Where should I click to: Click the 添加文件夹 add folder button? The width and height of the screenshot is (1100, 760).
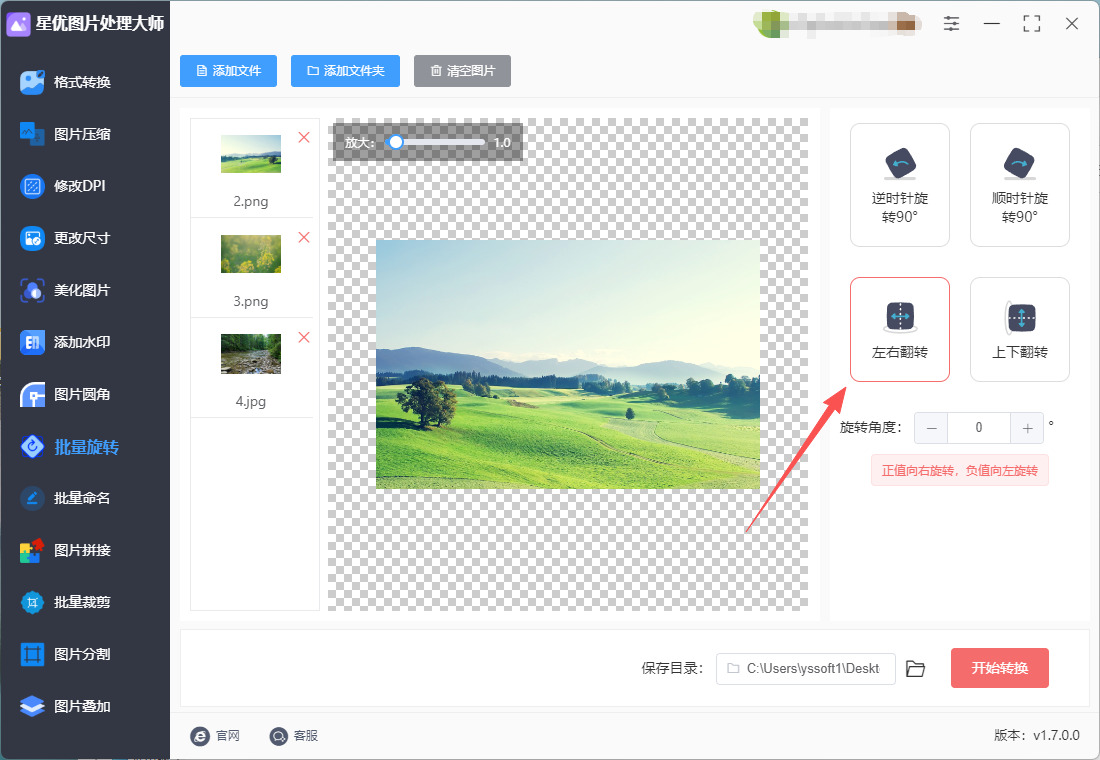[x=345, y=71]
